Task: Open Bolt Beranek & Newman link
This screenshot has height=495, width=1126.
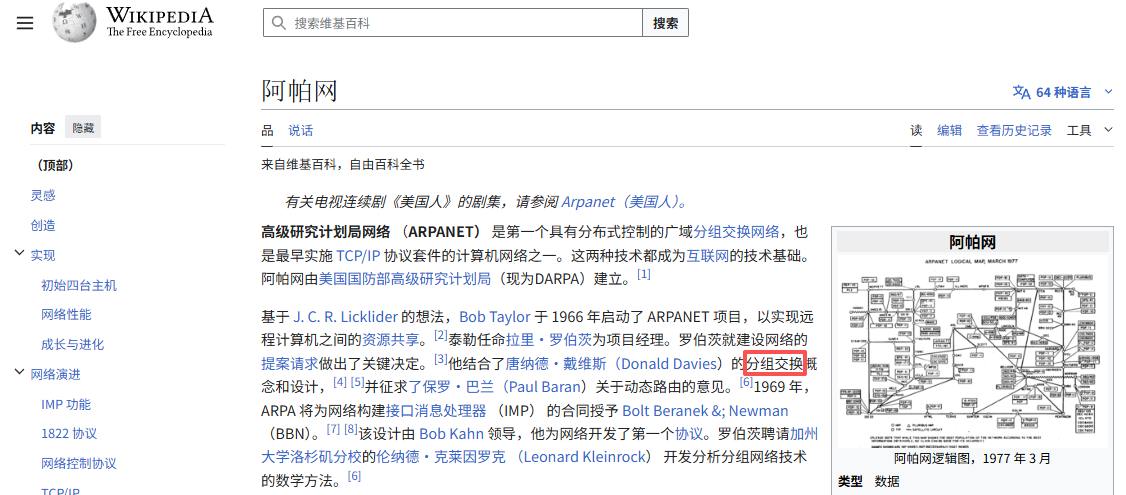Action: [x=704, y=411]
